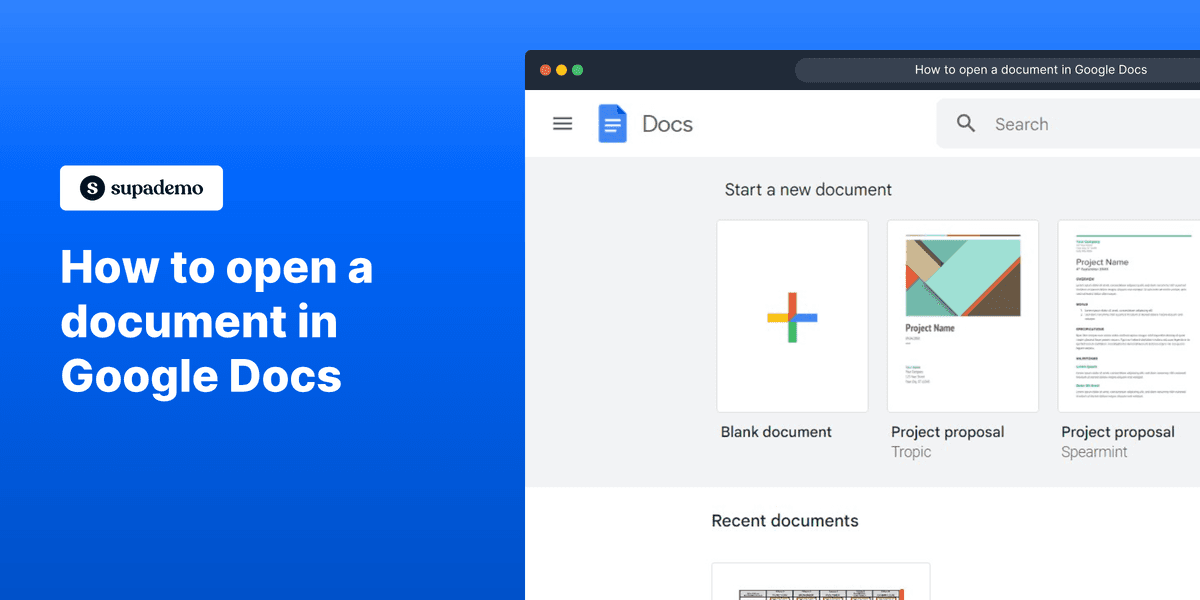Select the Blank document label text
Screen dimensions: 1200x600
776,431
